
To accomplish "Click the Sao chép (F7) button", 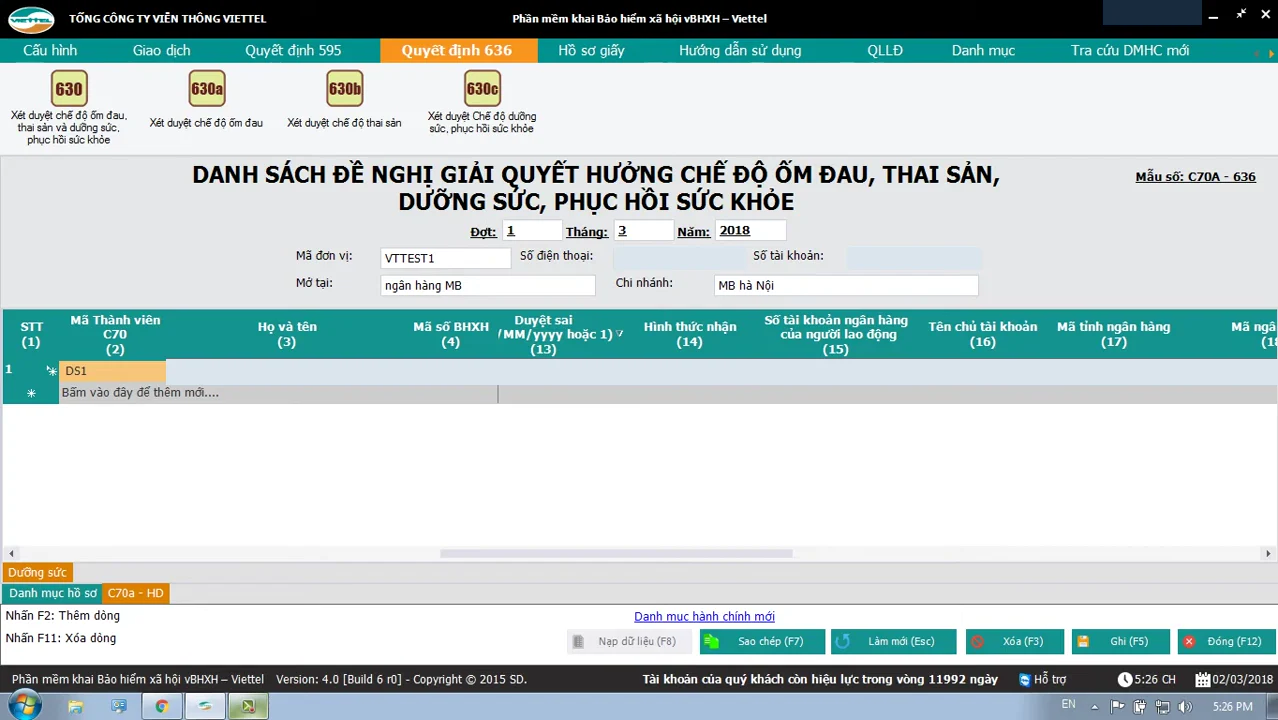I will click(x=762, y=641).
